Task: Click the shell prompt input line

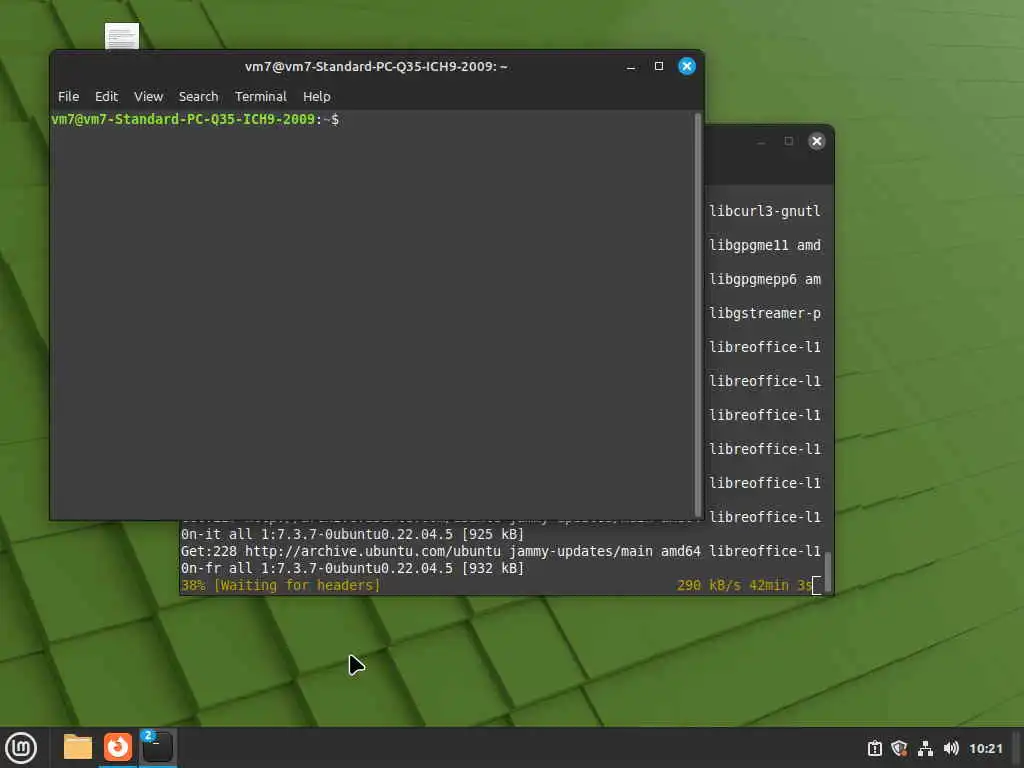Action: pos(372,120)
